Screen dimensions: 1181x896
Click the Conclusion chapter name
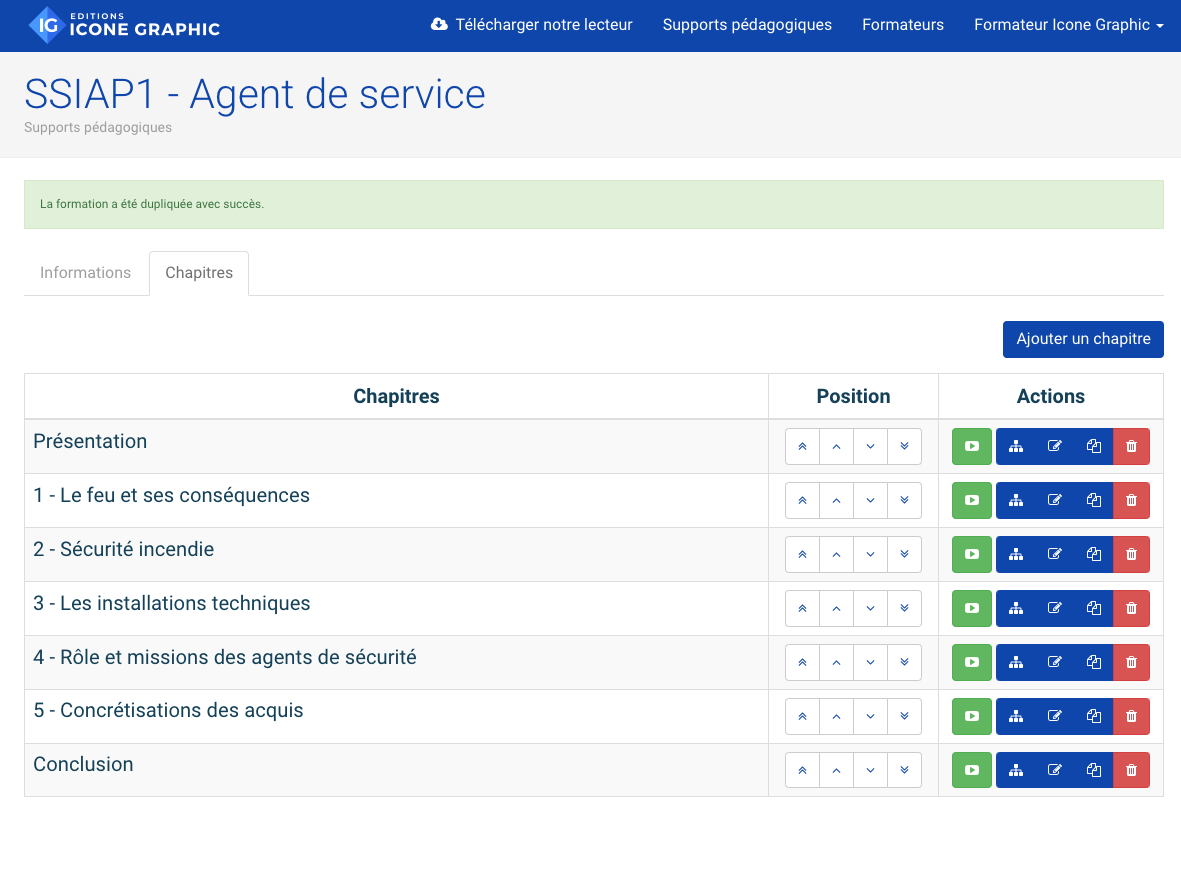coord(83,764)
